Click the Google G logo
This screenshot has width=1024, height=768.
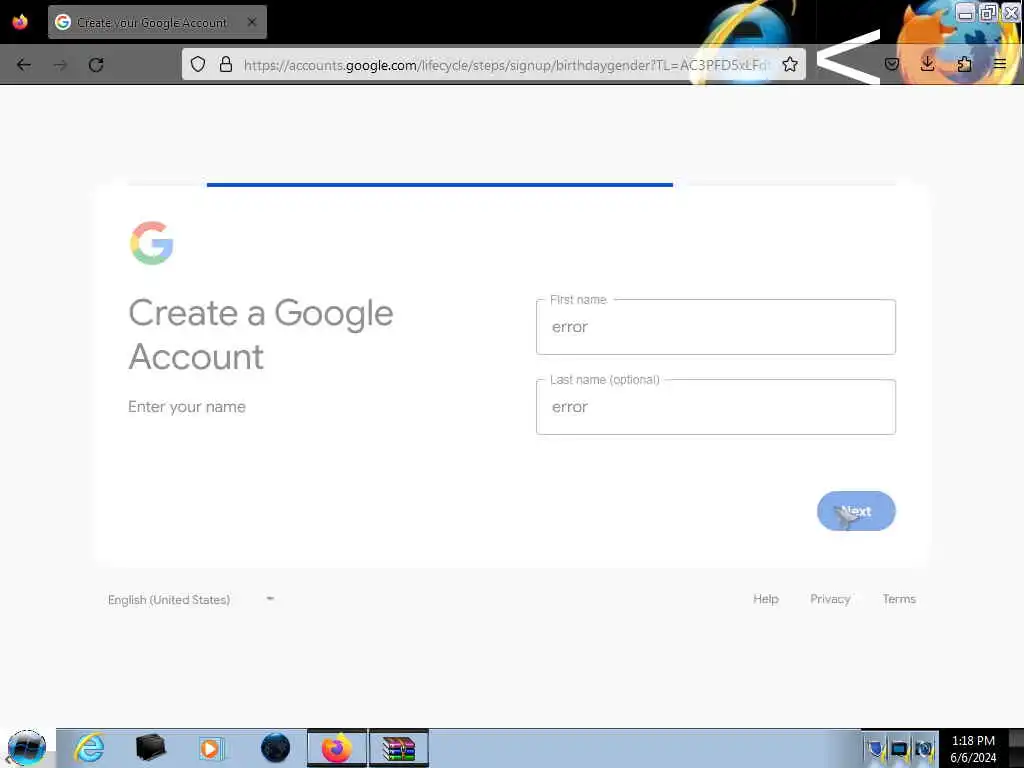pos(152,243)
